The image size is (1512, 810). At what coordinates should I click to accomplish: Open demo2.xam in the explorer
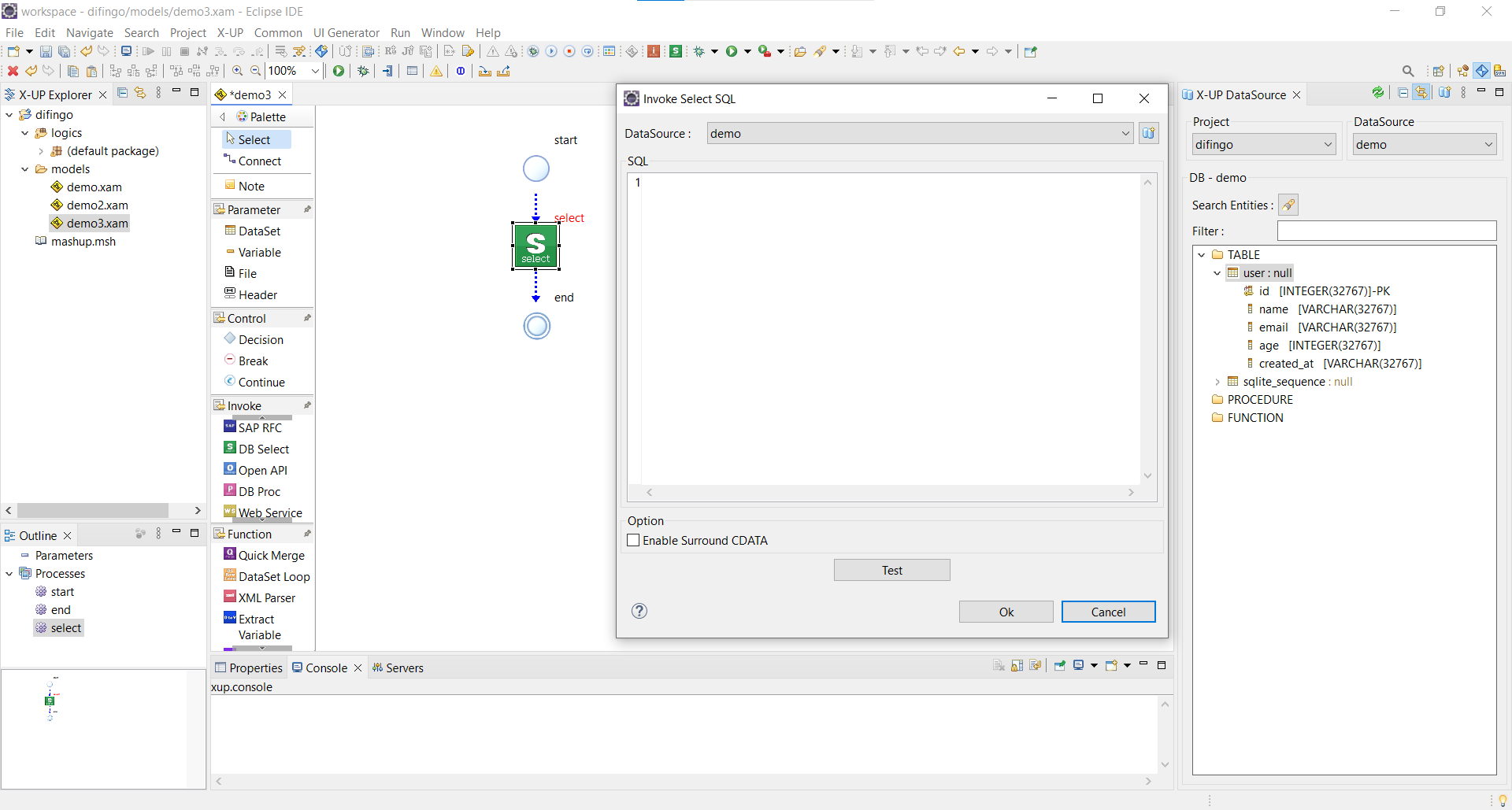click(97, 205)
